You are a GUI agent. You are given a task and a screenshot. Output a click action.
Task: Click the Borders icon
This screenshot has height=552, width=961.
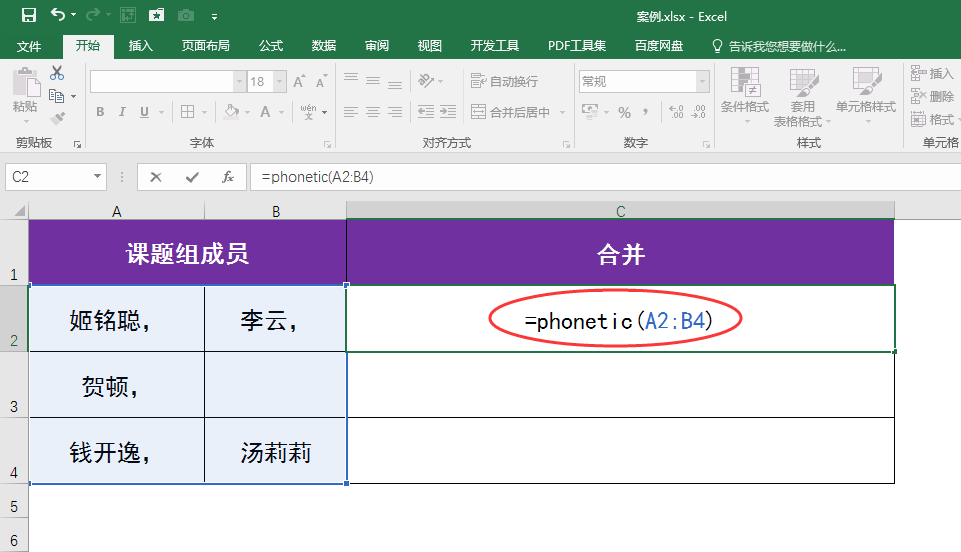coord(188,112)
